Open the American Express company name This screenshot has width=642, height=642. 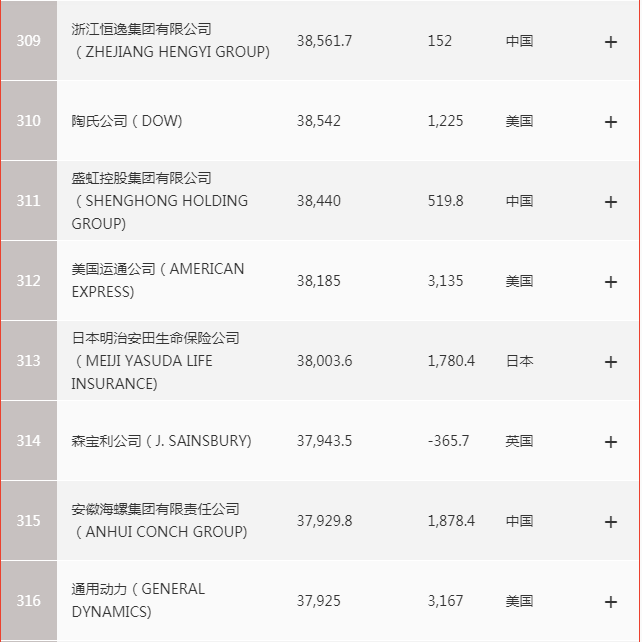(x=157, y=281)
